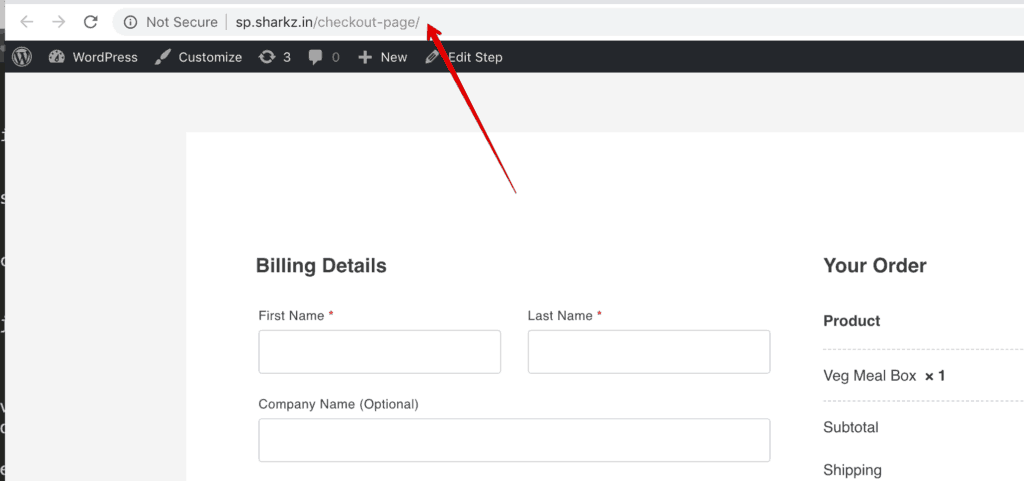Click the browser back arrow
The width and height of the screenshot is (1024, 481).
(x=27, y=22)
